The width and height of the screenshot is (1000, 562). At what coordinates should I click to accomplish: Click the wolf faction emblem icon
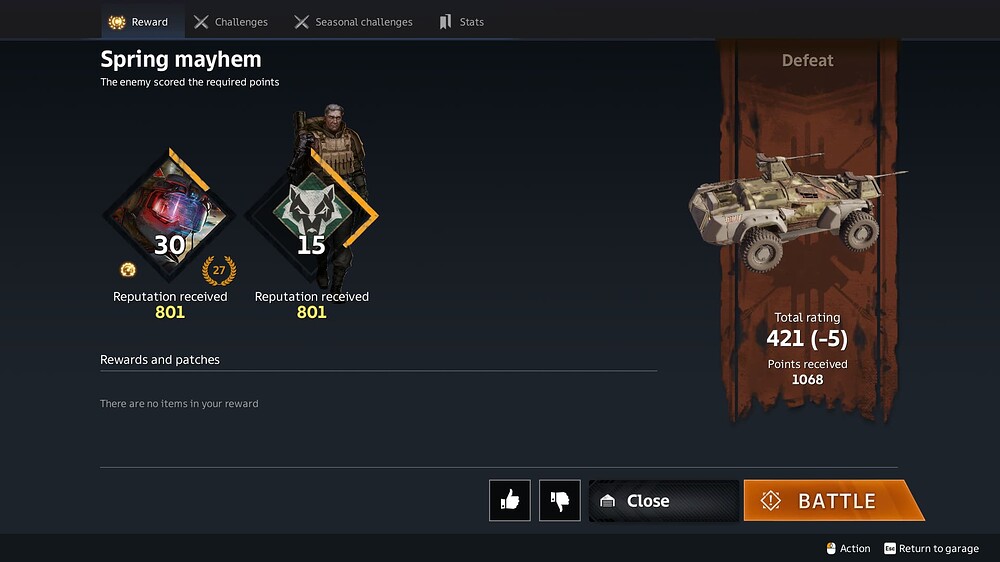coord(312,211)
